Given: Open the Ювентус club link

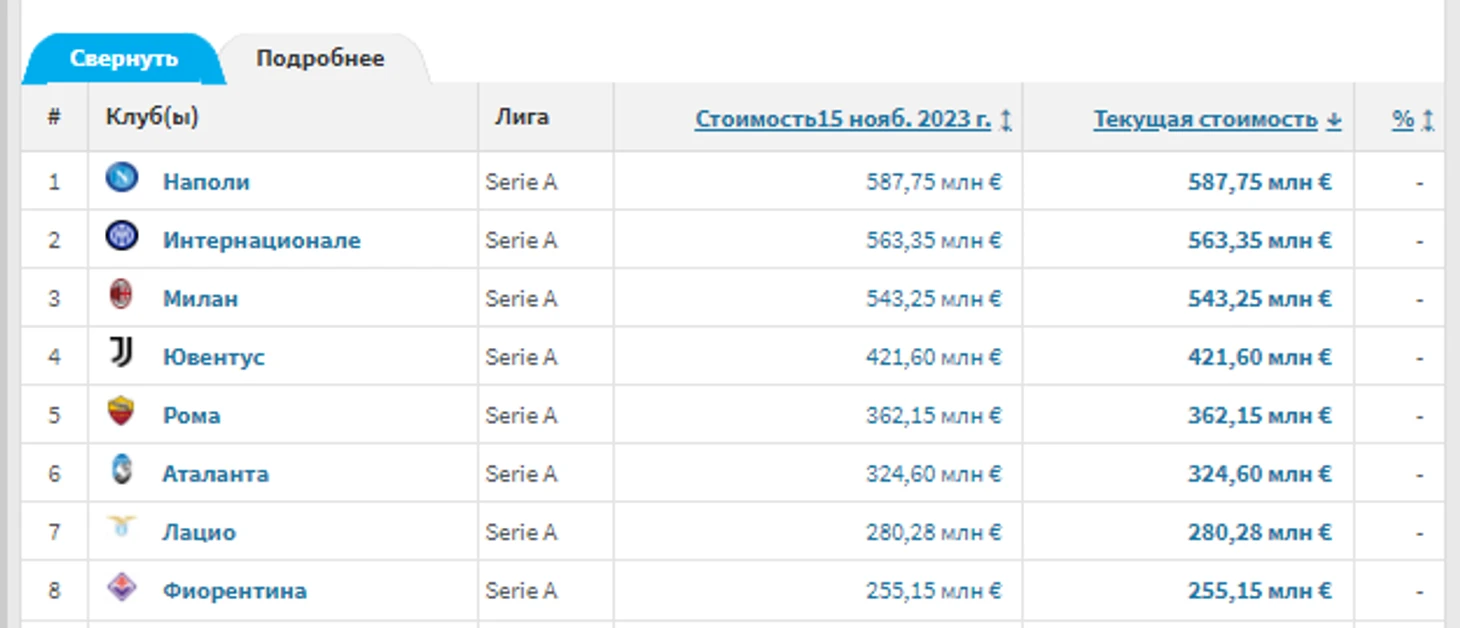Looking at the screenshot, I should 213,357.
